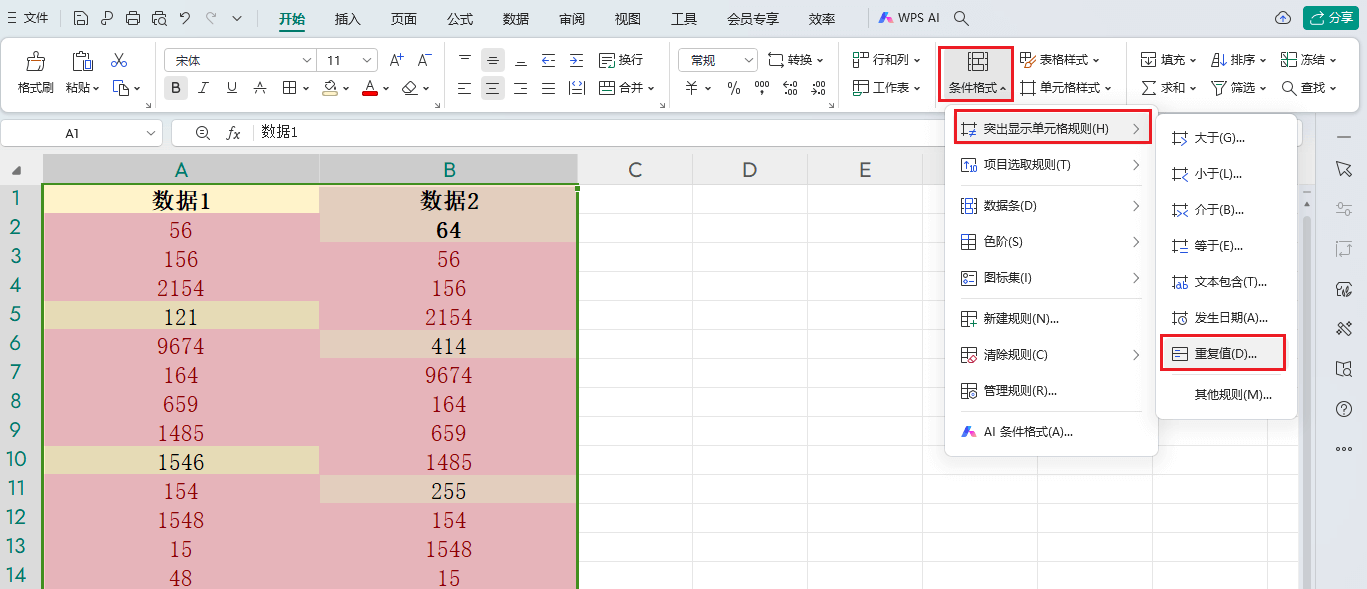Viewport: 1367px width, 589px height.
Task: Apply italic formatting
Action: point(203,88)
